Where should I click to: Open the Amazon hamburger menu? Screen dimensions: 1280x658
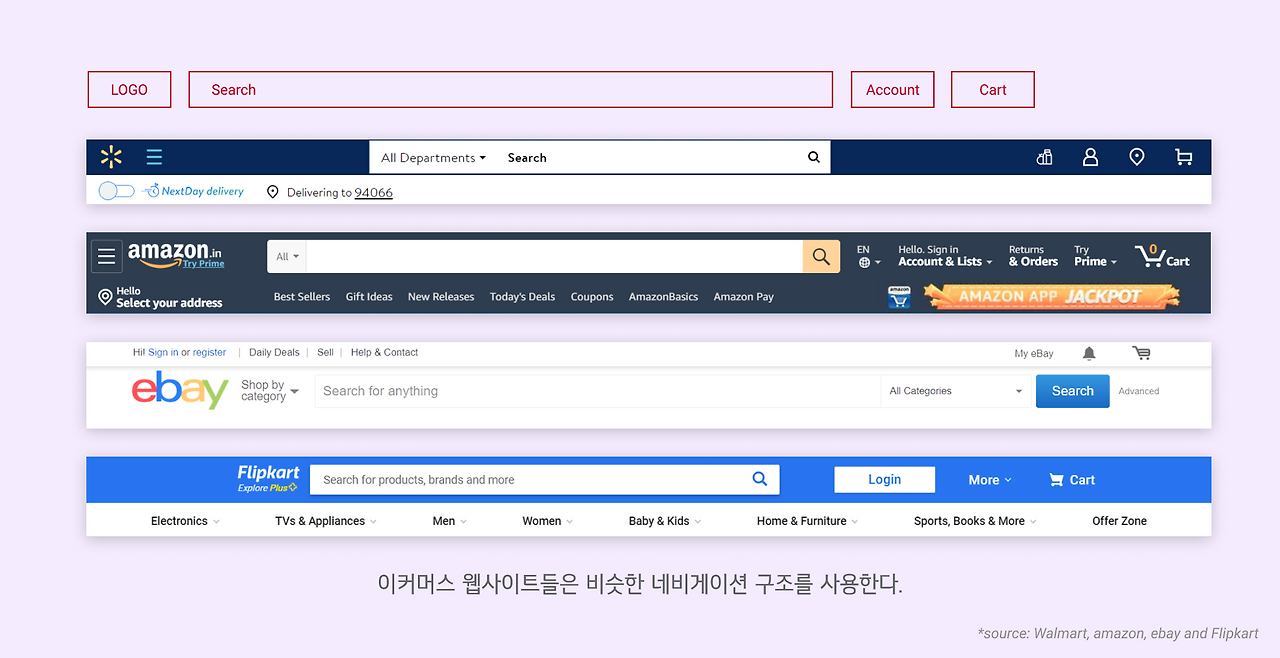(107, 257)
